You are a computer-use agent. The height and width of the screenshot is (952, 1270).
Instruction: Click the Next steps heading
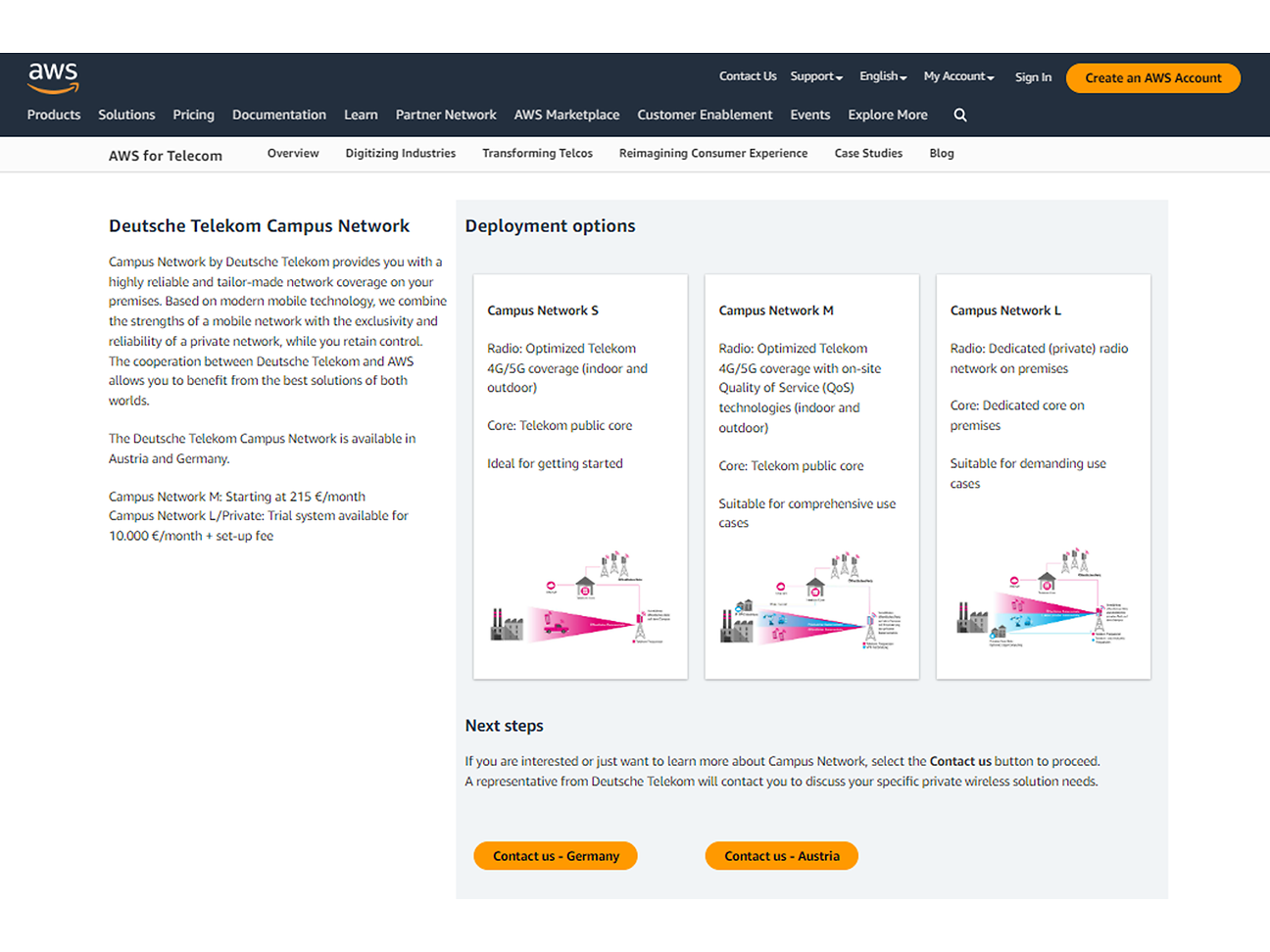(x=504, y=726)
